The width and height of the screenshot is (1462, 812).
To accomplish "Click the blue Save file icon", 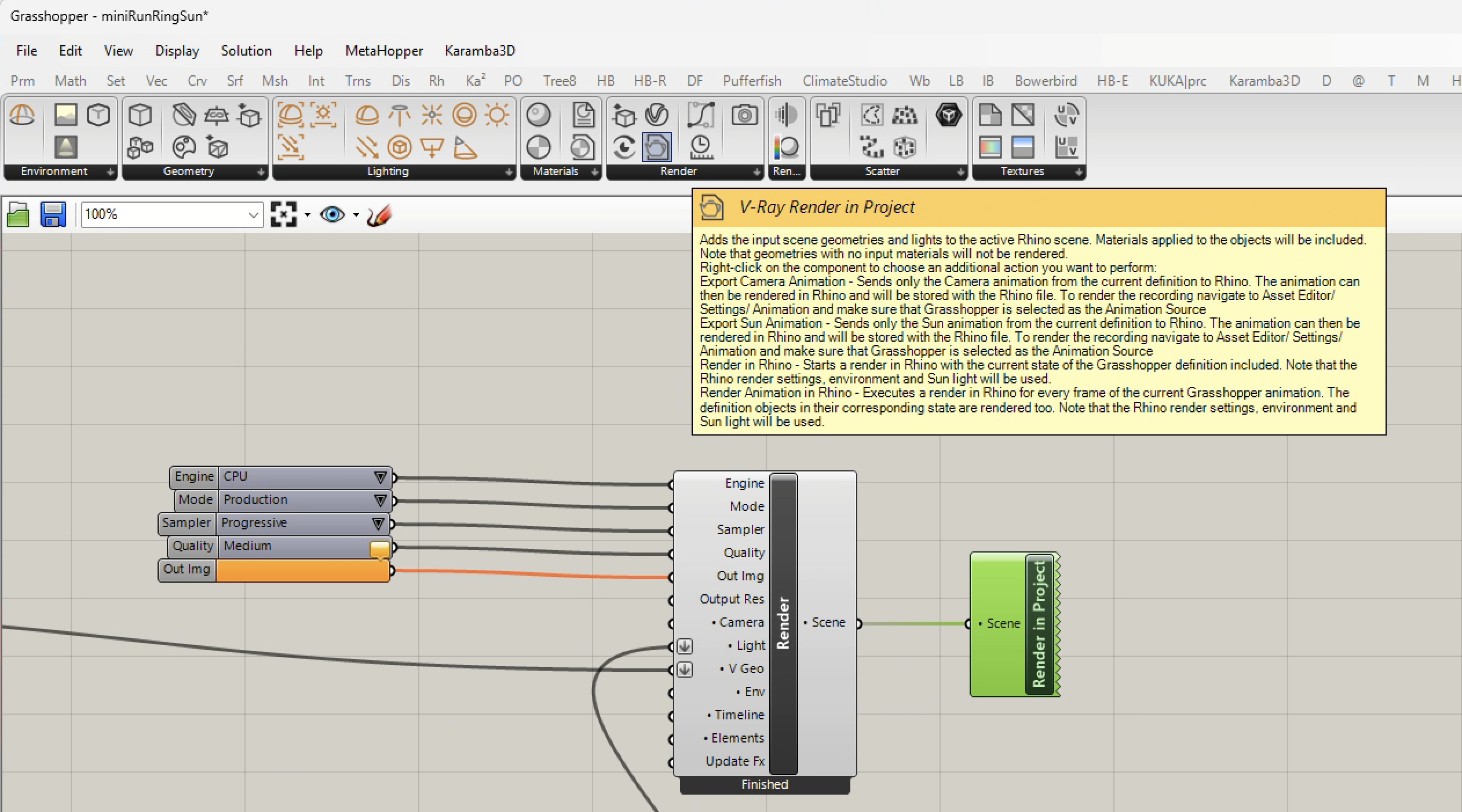I will coord(53,215).
